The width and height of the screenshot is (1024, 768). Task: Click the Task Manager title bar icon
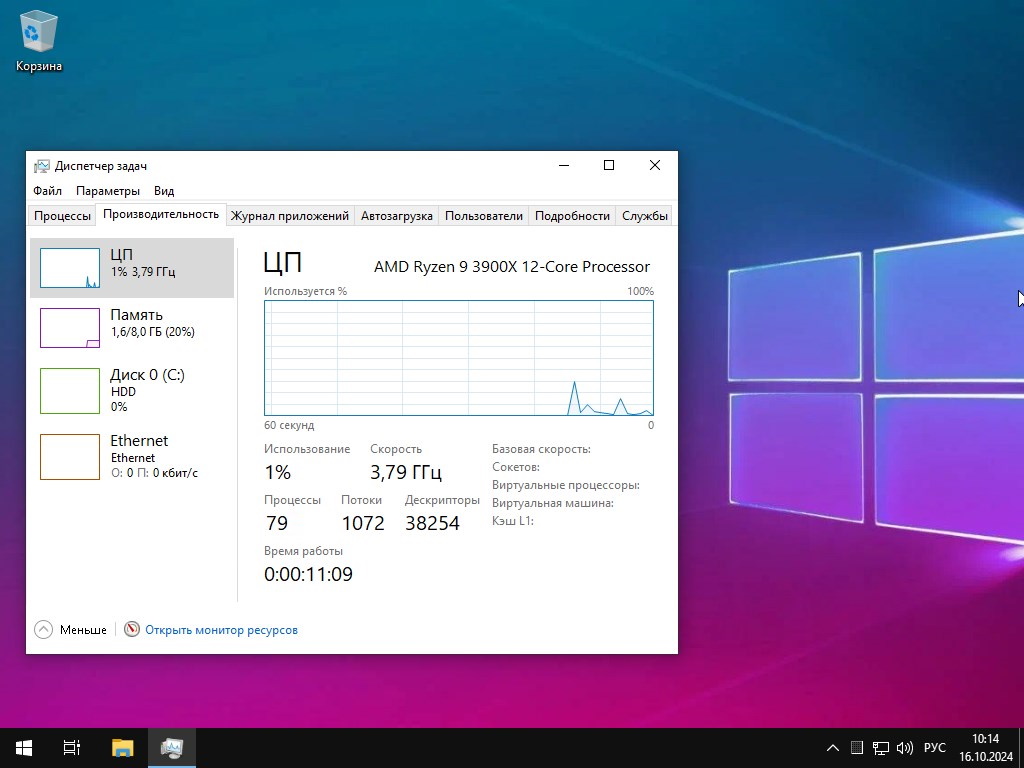tap(42, 166)
